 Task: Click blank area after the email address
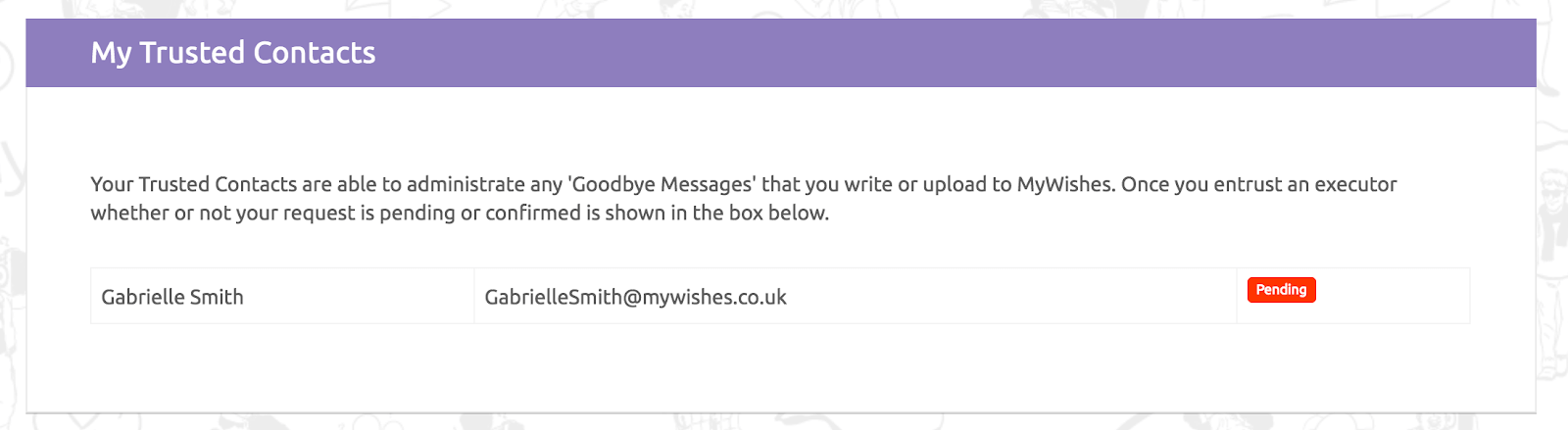point(1009,296)
